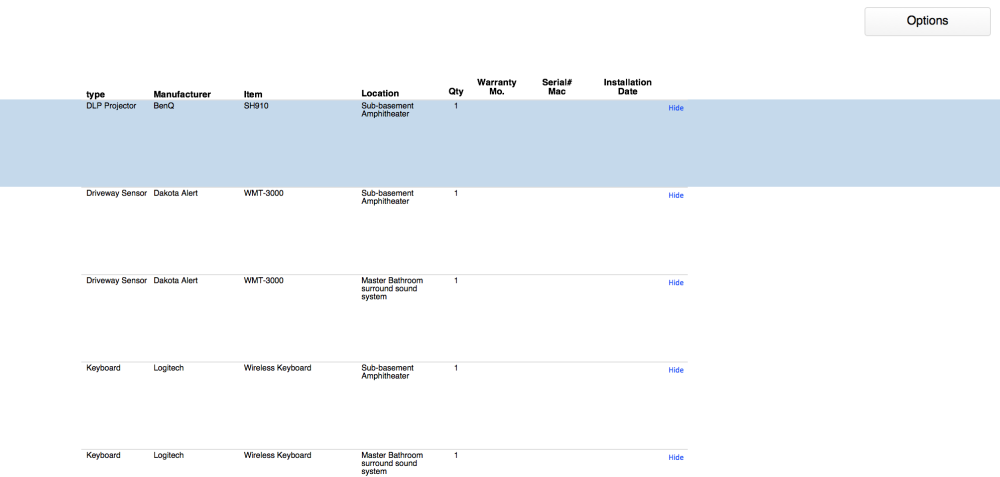Hide the Driveway Sensor row in Master Bathroom
1000x477 pixels.
pyautogui.click(x=675, y=283)
